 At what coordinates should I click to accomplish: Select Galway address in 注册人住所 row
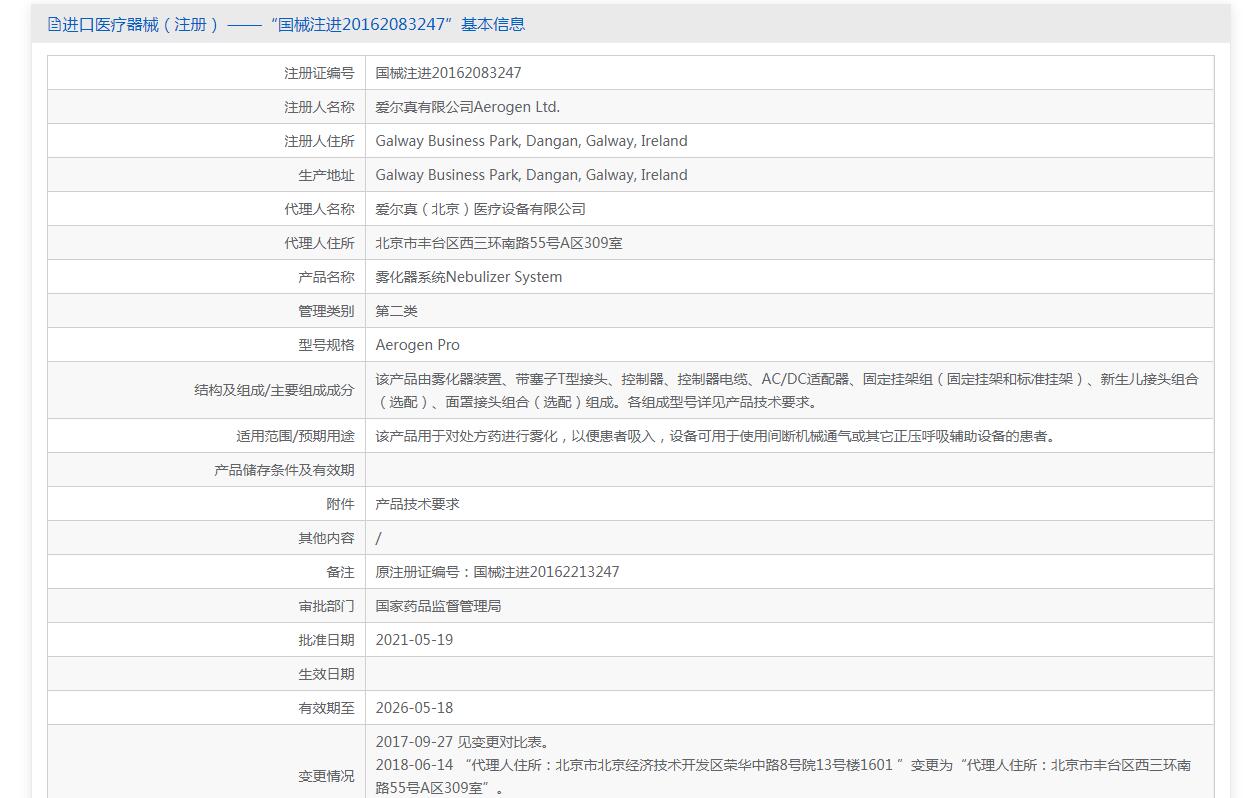point(531,141)
